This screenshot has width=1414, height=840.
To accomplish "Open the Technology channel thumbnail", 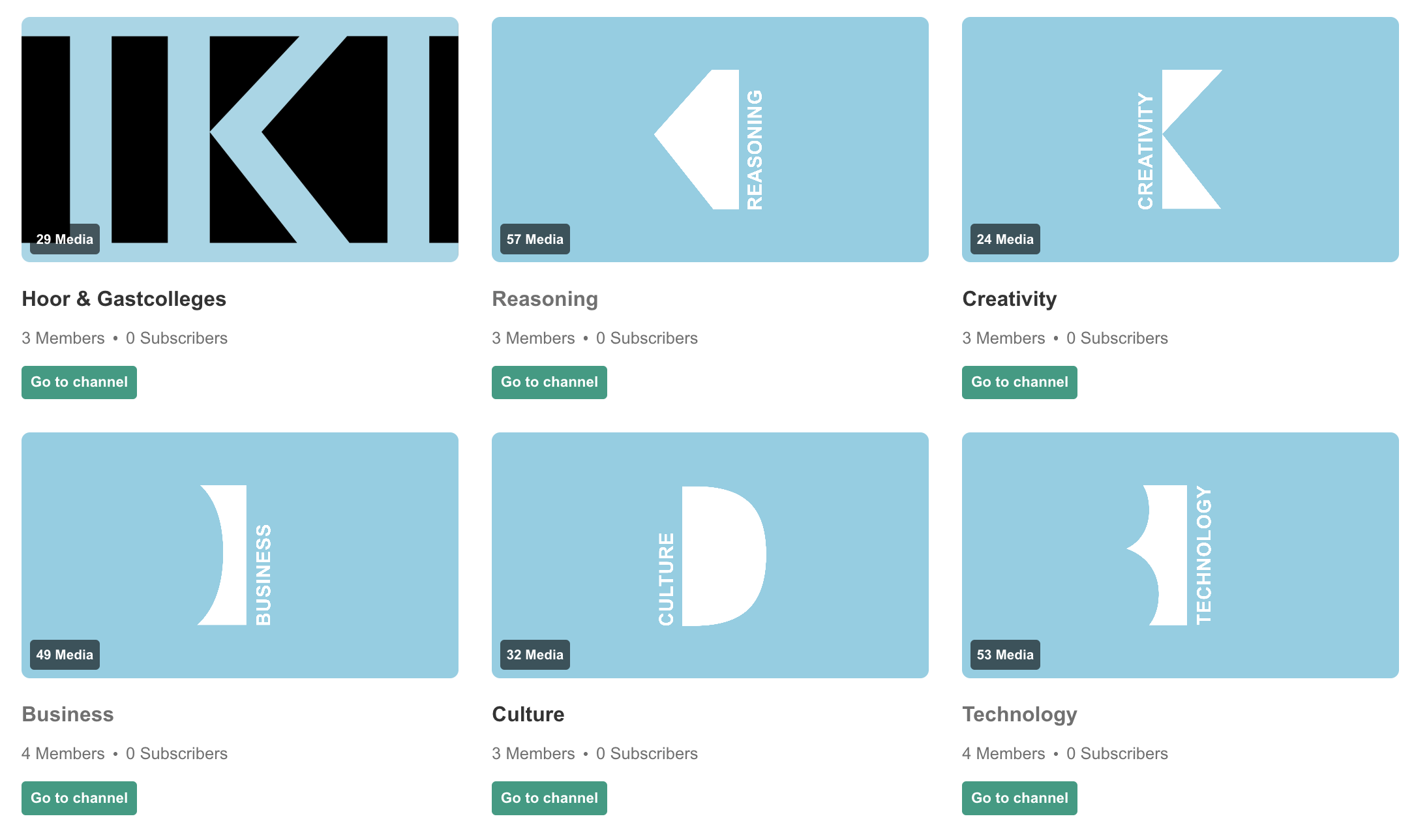I will point(1181,555).
